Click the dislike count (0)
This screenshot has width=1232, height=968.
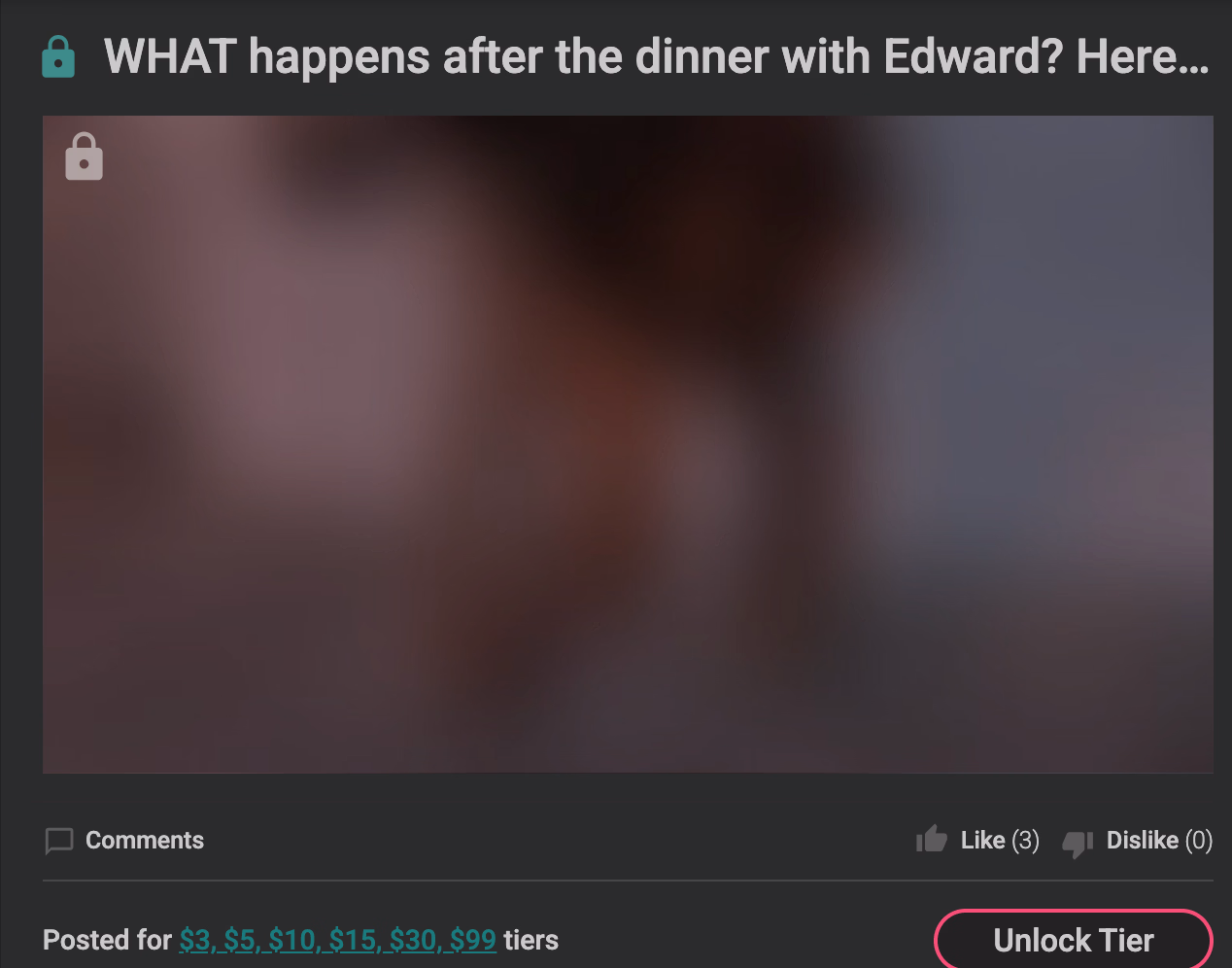pos(1199,841)
